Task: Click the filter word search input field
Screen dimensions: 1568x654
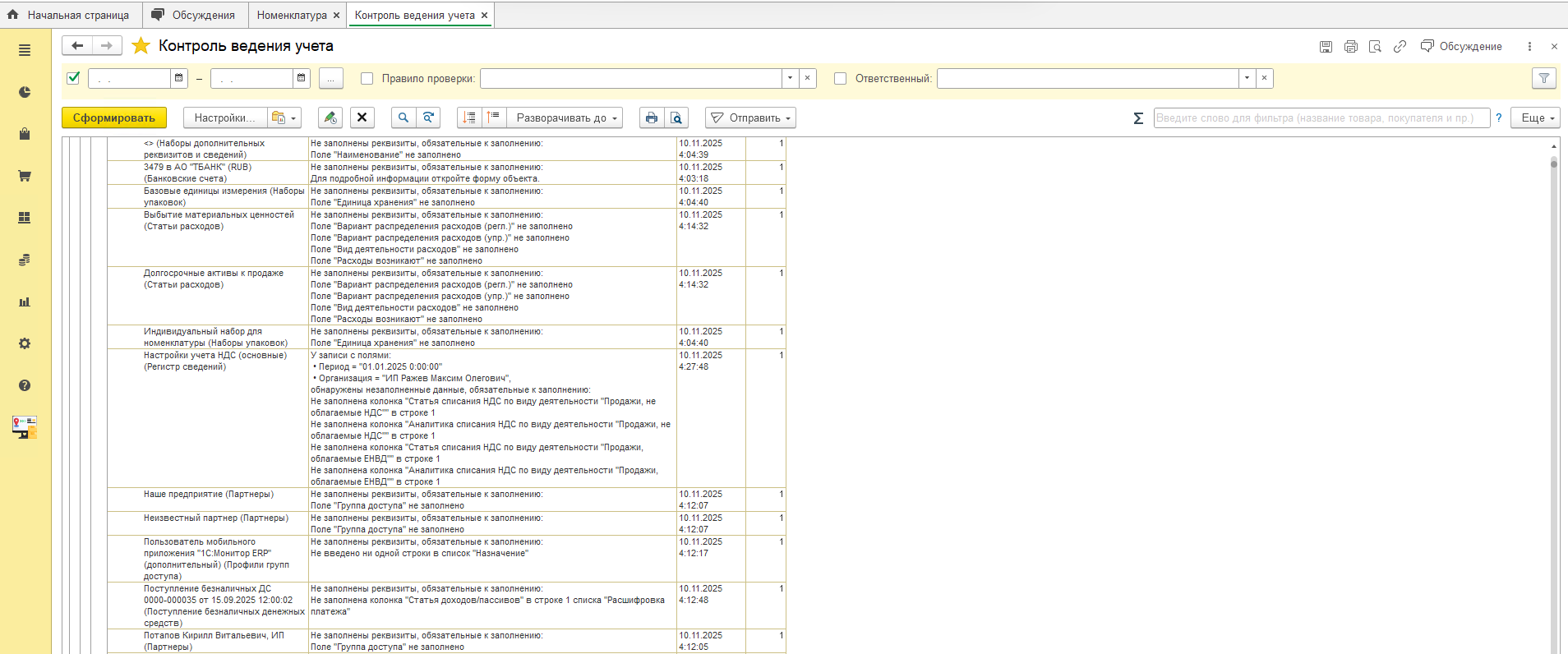Action: click(1321, 117)
